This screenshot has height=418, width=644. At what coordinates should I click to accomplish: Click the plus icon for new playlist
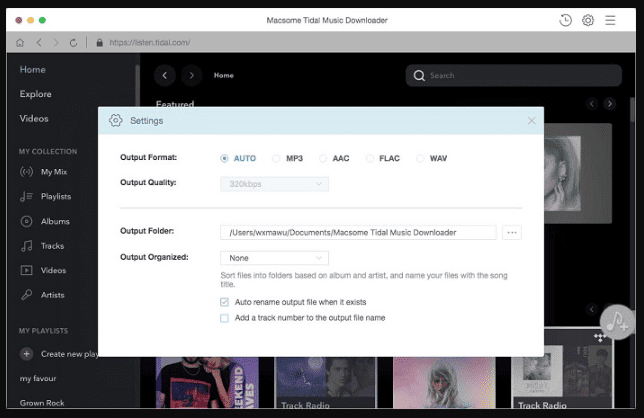pos(27,354)
